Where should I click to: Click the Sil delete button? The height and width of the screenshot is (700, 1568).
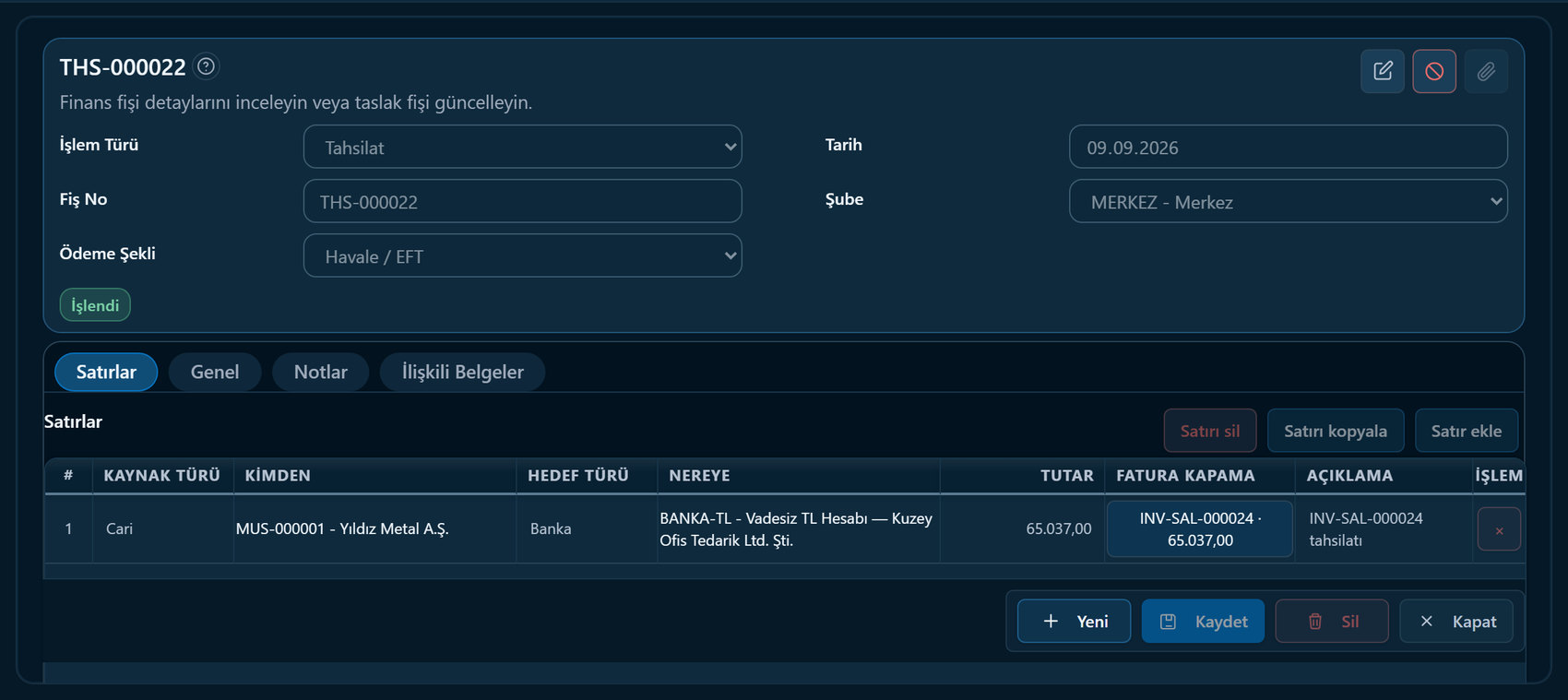[1332, 621]
